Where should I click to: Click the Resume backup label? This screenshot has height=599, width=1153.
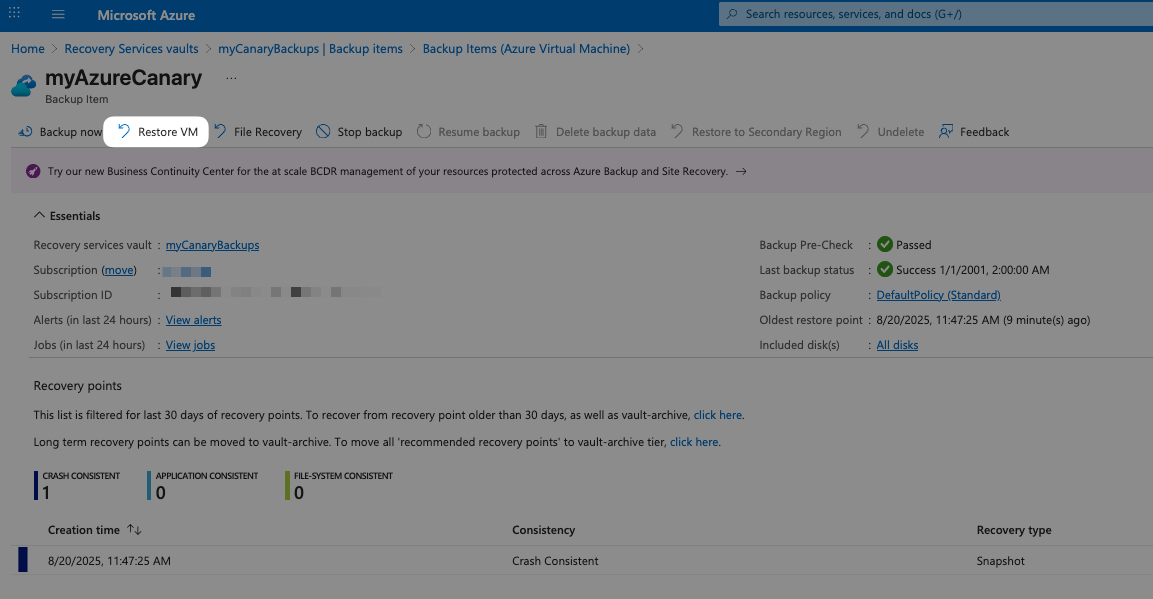(x=479, y=132)
